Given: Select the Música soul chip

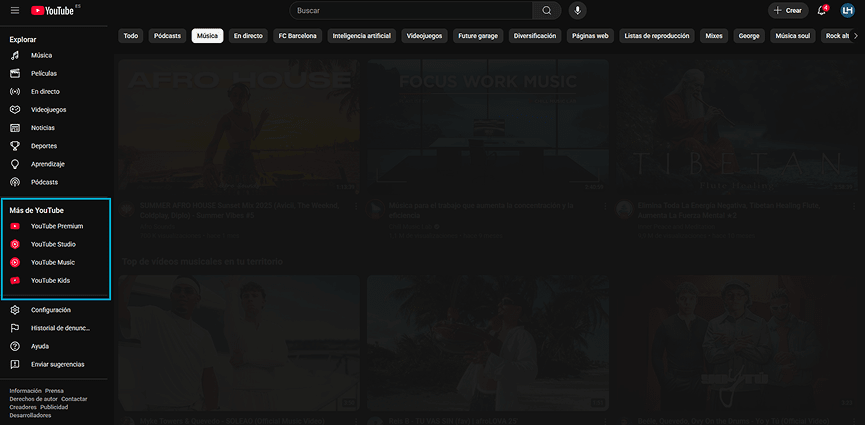Looking at the screenshot, I should click(793, 36).
